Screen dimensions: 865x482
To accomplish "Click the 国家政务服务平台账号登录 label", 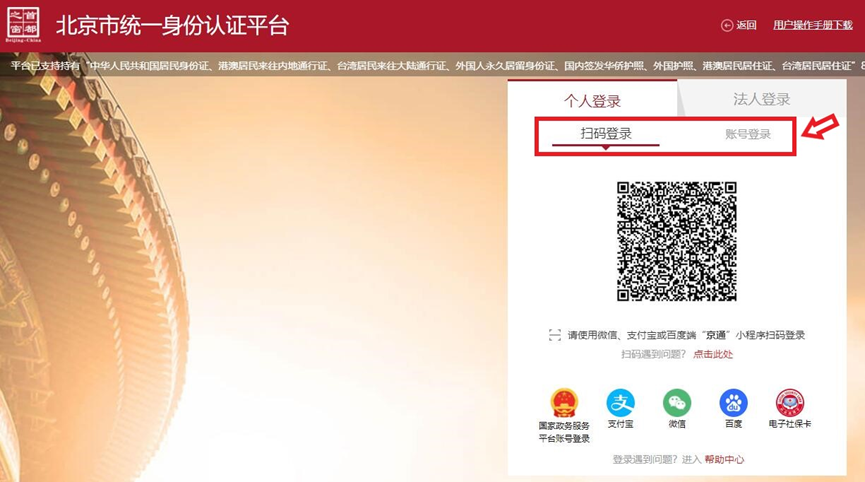I will pos(564,432).
